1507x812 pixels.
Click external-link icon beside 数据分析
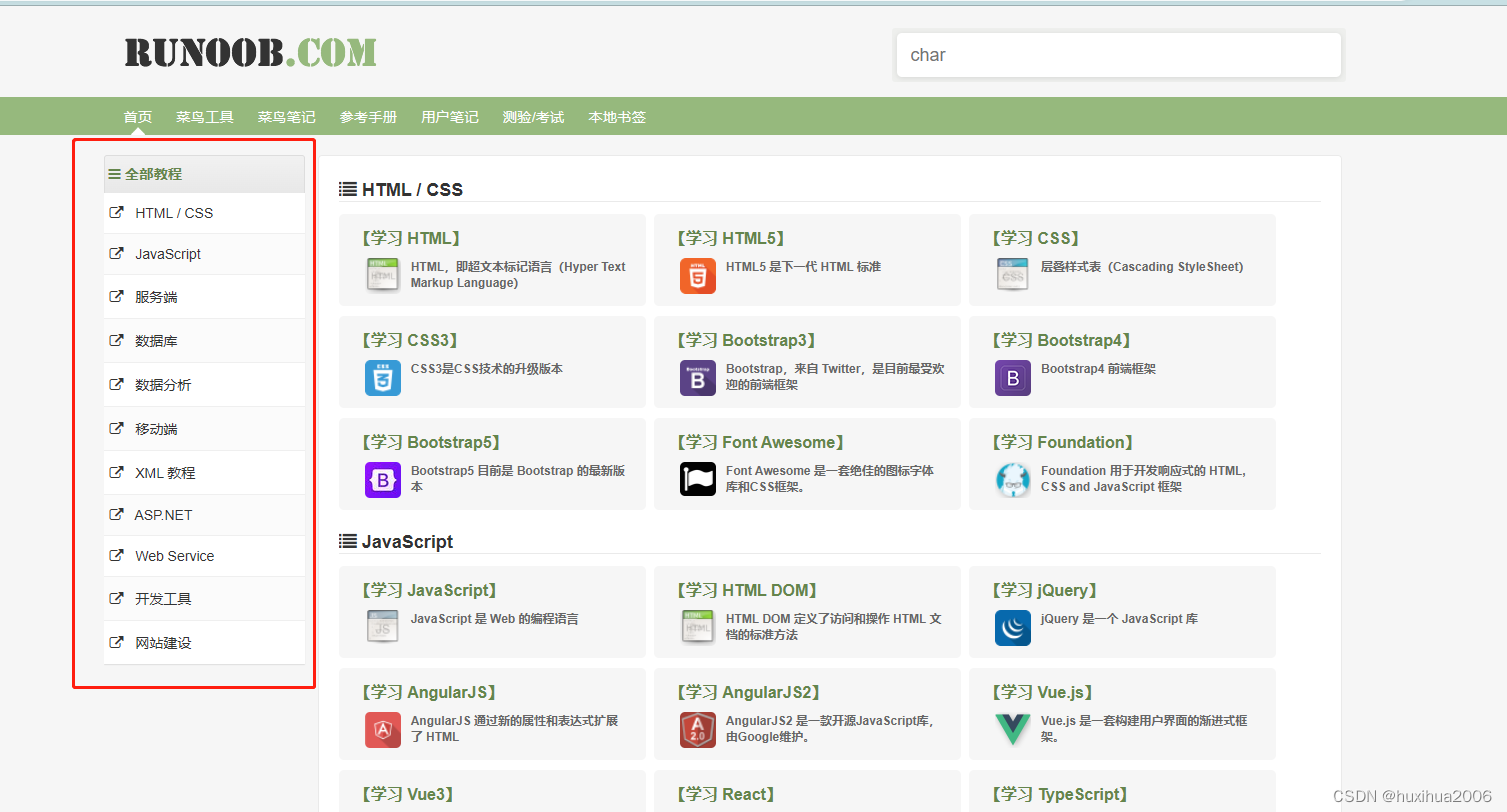(116, 384)
